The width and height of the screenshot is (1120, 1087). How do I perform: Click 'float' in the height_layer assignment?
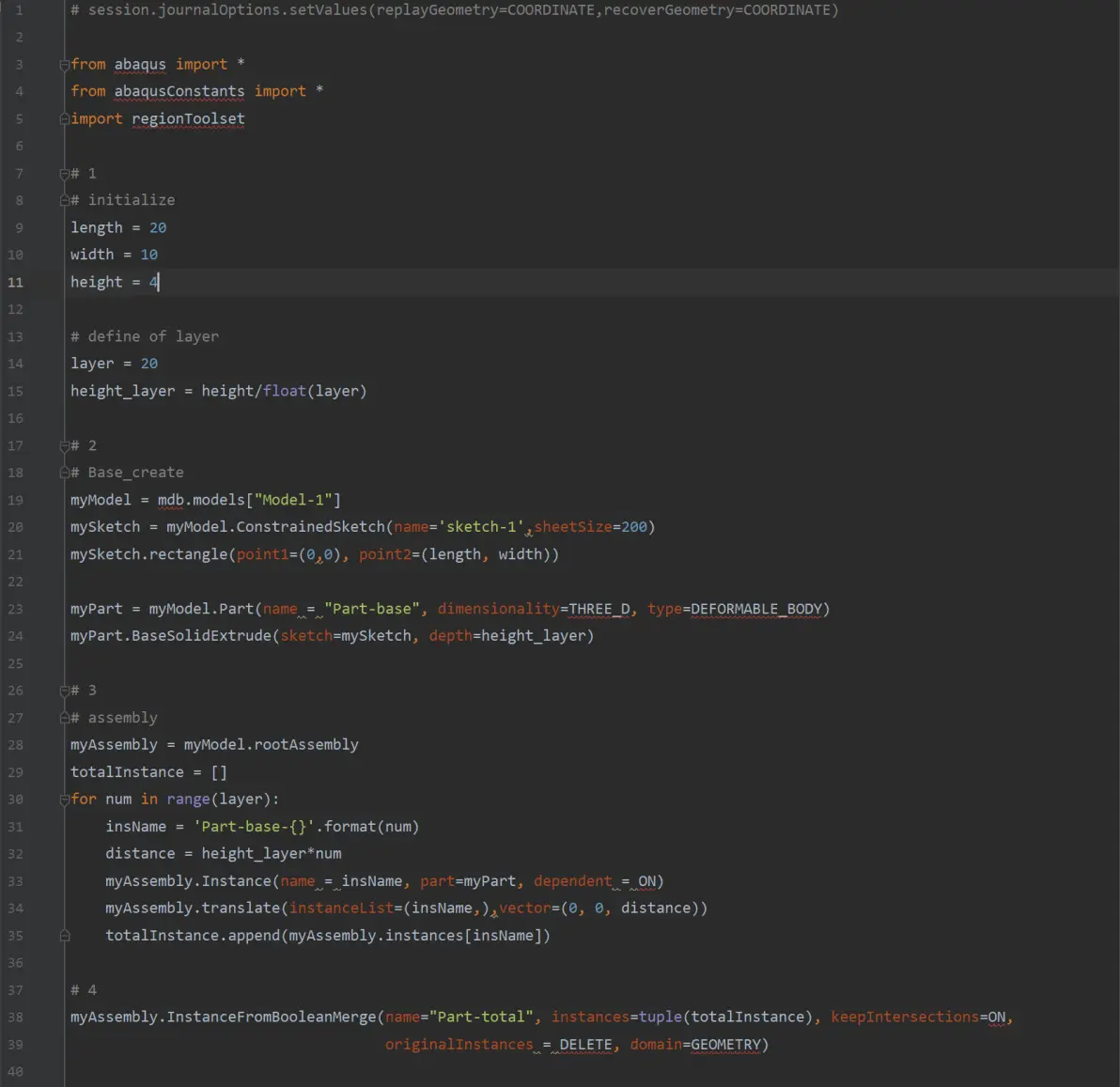(285, 392)
